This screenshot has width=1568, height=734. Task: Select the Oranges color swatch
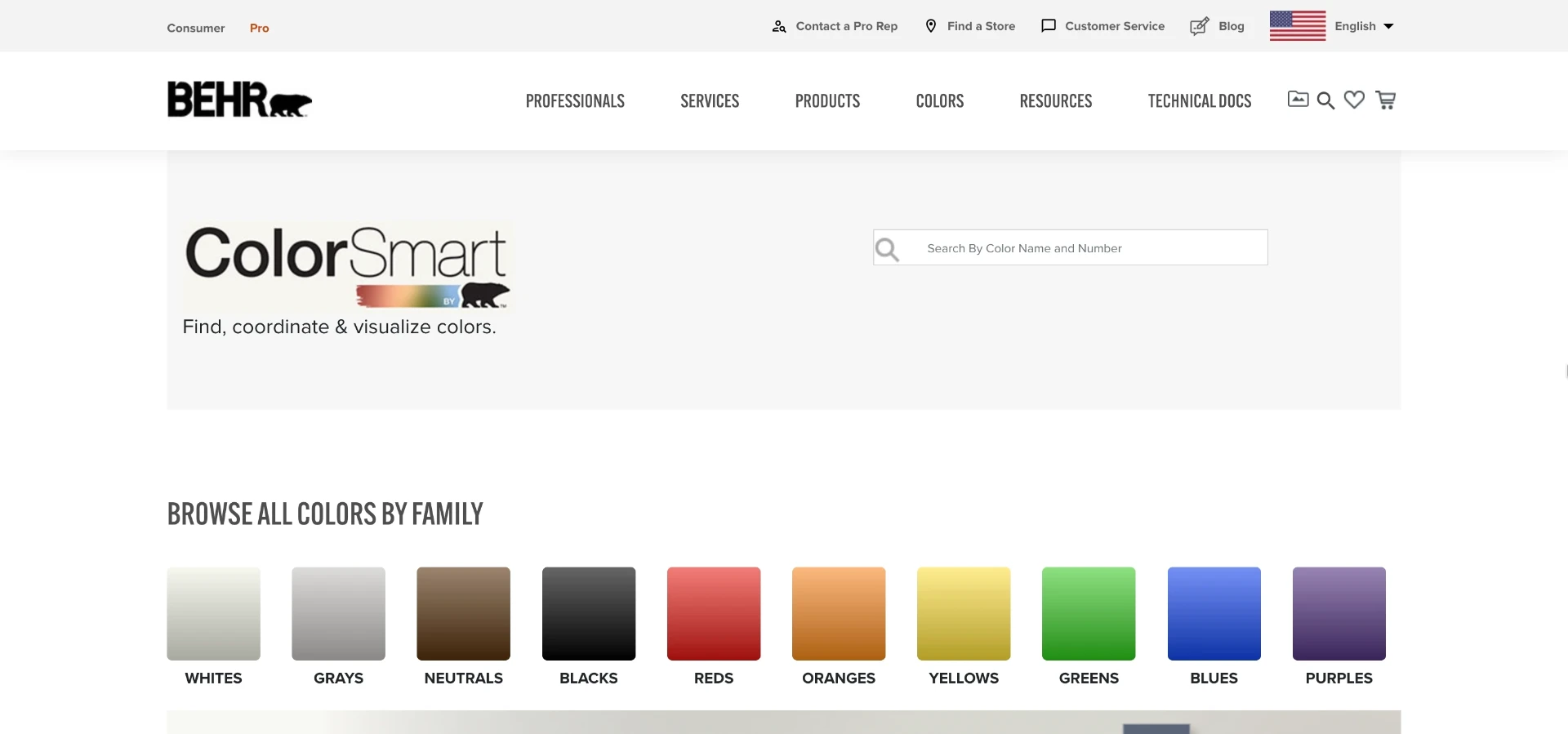pyautogui.click(x=839, y=614)
